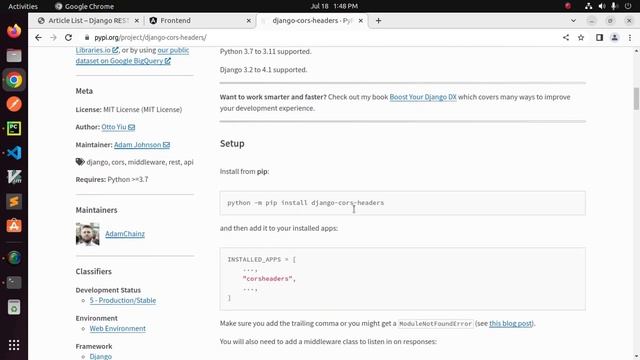The image size is (640, 360).
Task: Open the Terminal dock icon
Action: pyautogui.click(x=14, y=282)
